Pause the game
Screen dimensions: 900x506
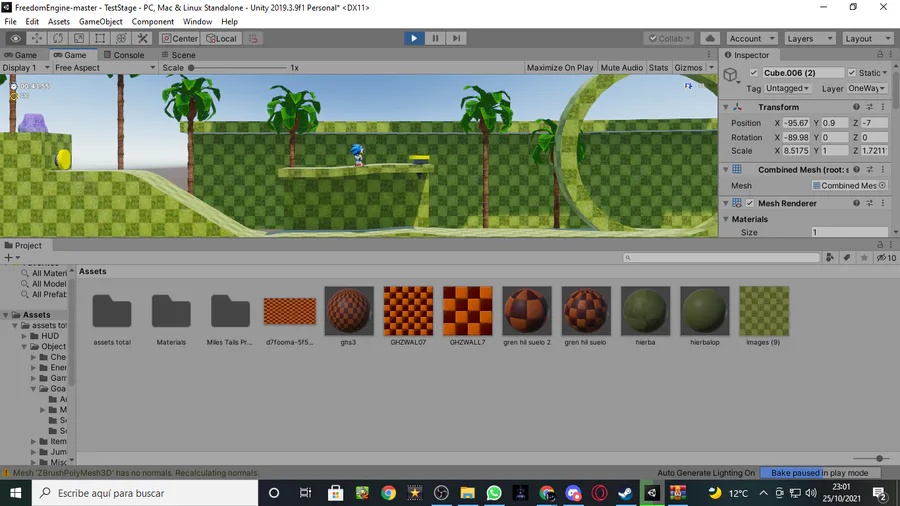point(435,38)
